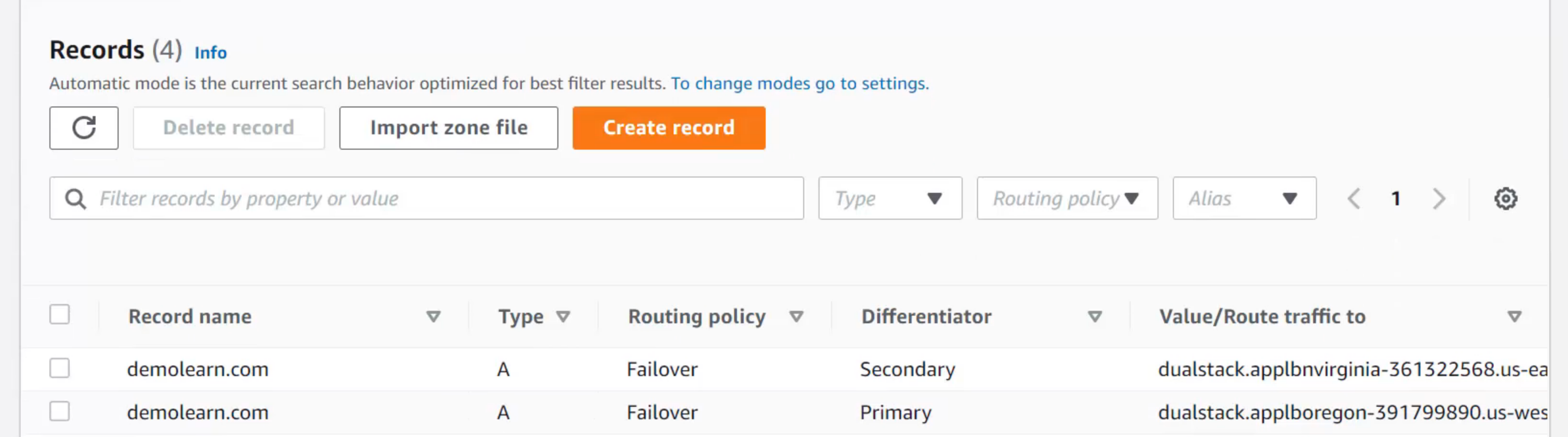Open the Routing policy filter dropdown

coord(1067,198)
